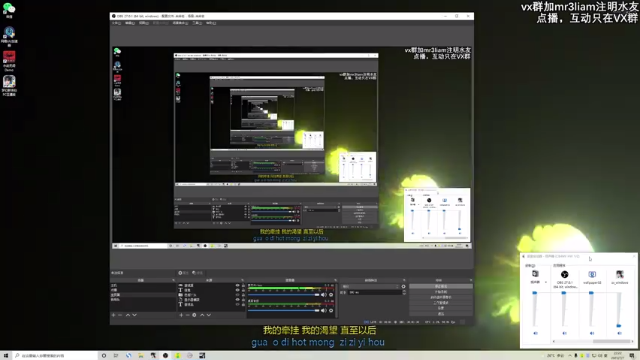This screenshot has width=640, height=360.
Task: Toggle lock on second source item
Action: (243, 290)
